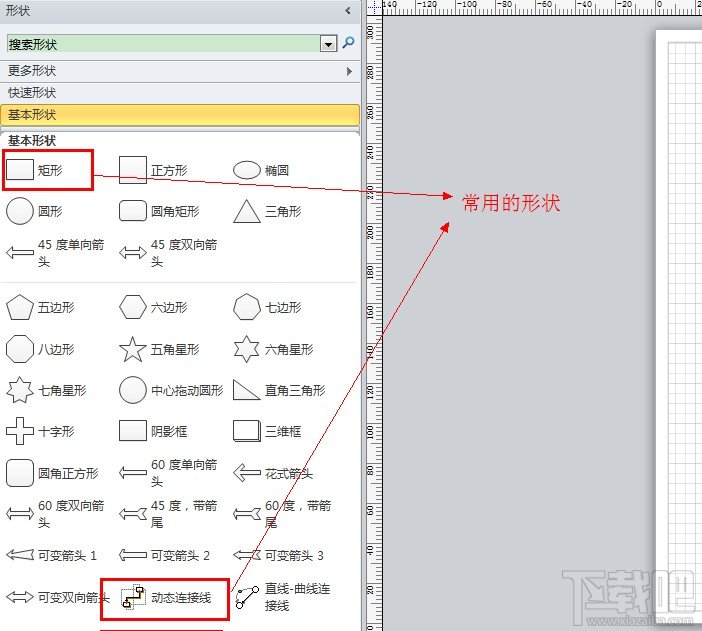Screen dimensions: 702x631
Task: Expand the 更多形状 submenu arrow
Action: [349, 71]
